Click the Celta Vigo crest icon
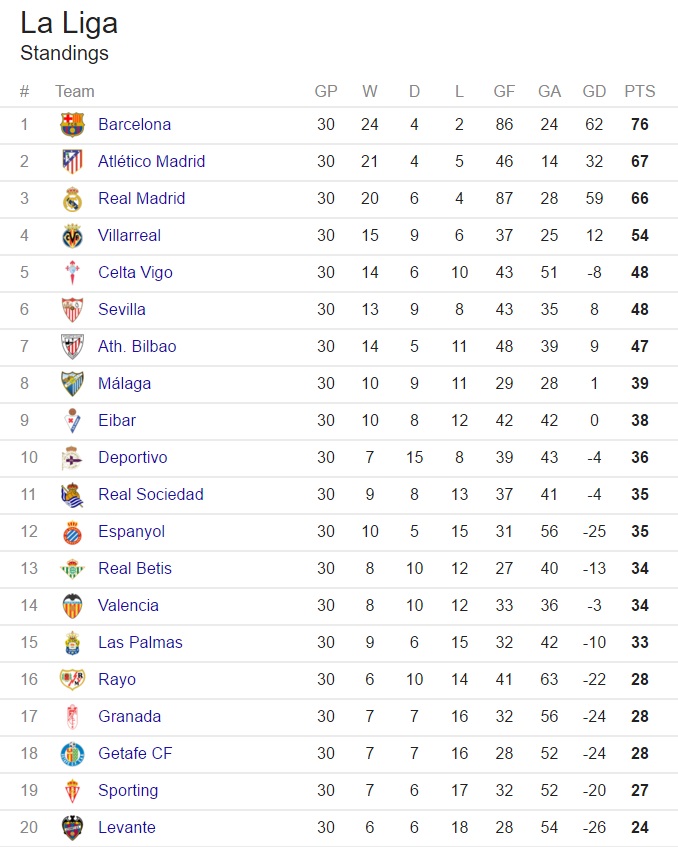The image size is (678, 847). pyautogui.click(x=72, y=273)
